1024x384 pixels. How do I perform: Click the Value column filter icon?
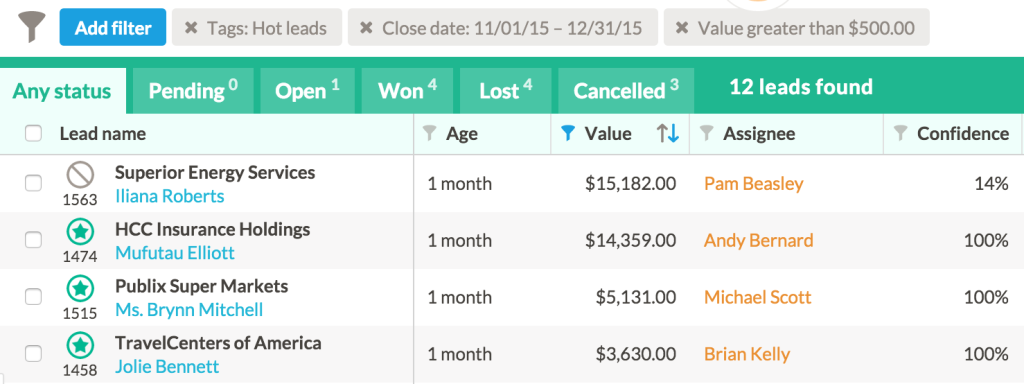[568, 134]
